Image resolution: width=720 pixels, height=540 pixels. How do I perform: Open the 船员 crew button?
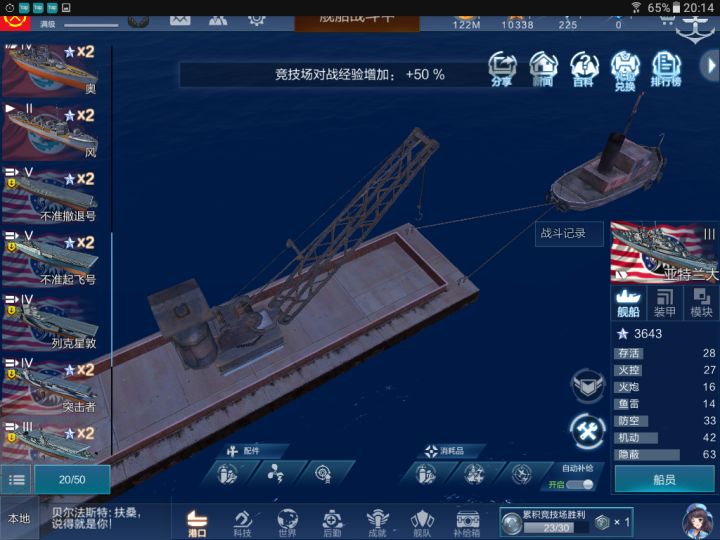tap(664, 480)
